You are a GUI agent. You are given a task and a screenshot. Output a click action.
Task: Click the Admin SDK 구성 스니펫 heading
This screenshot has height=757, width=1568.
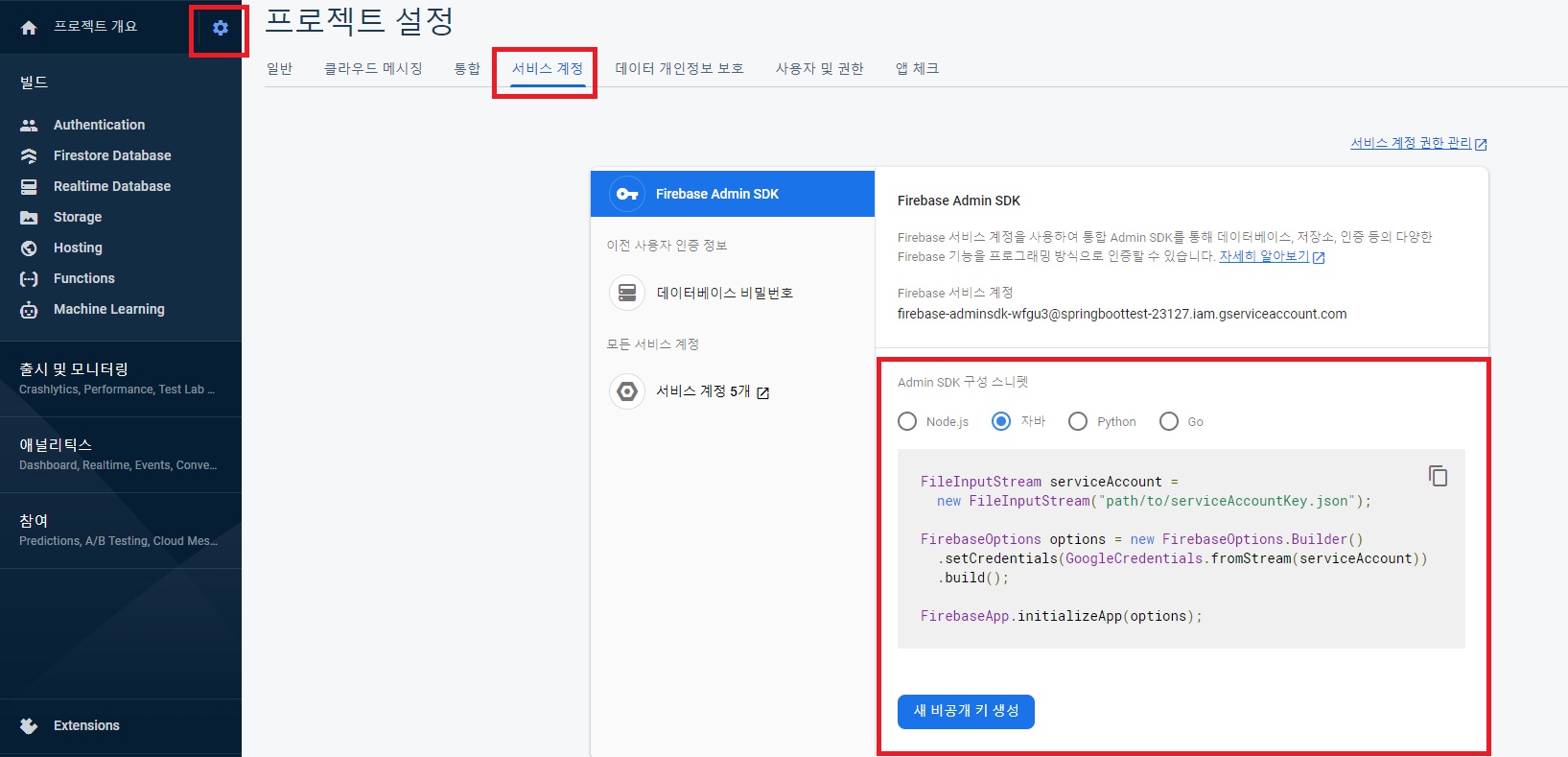963,382
